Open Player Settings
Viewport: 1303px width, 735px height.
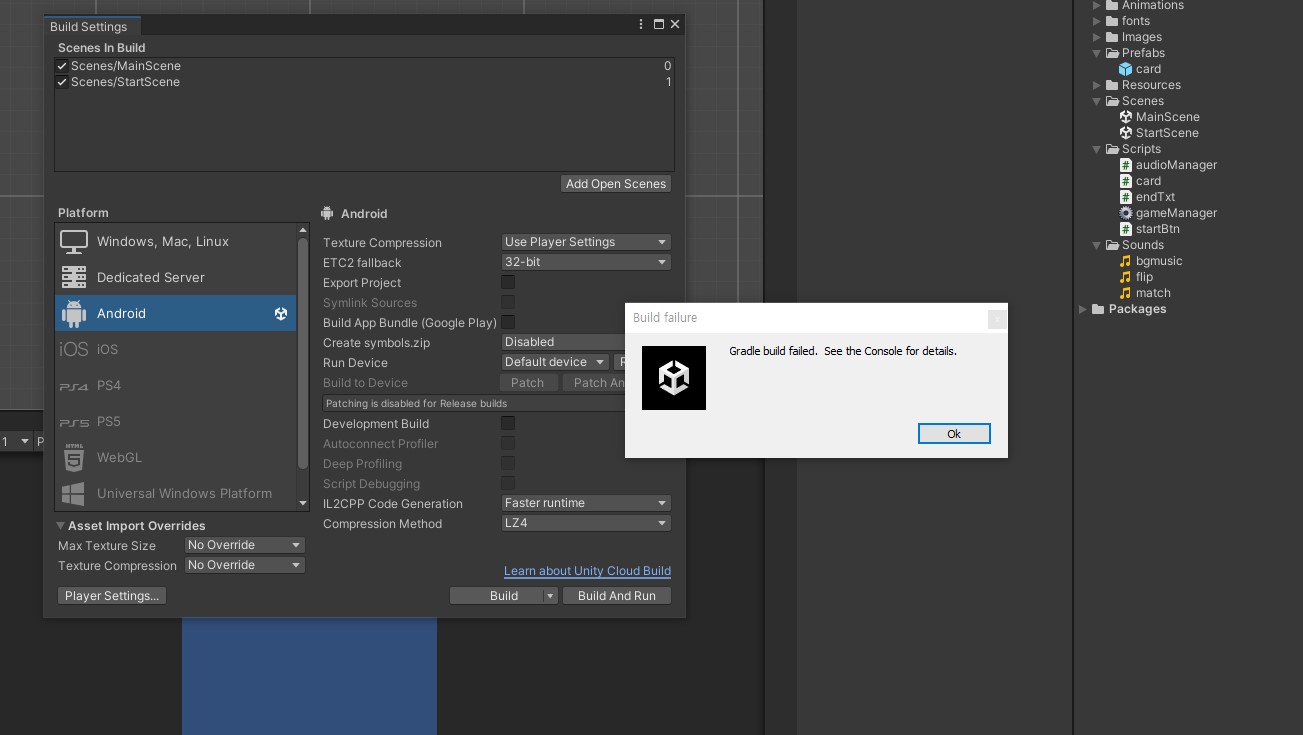112,596
